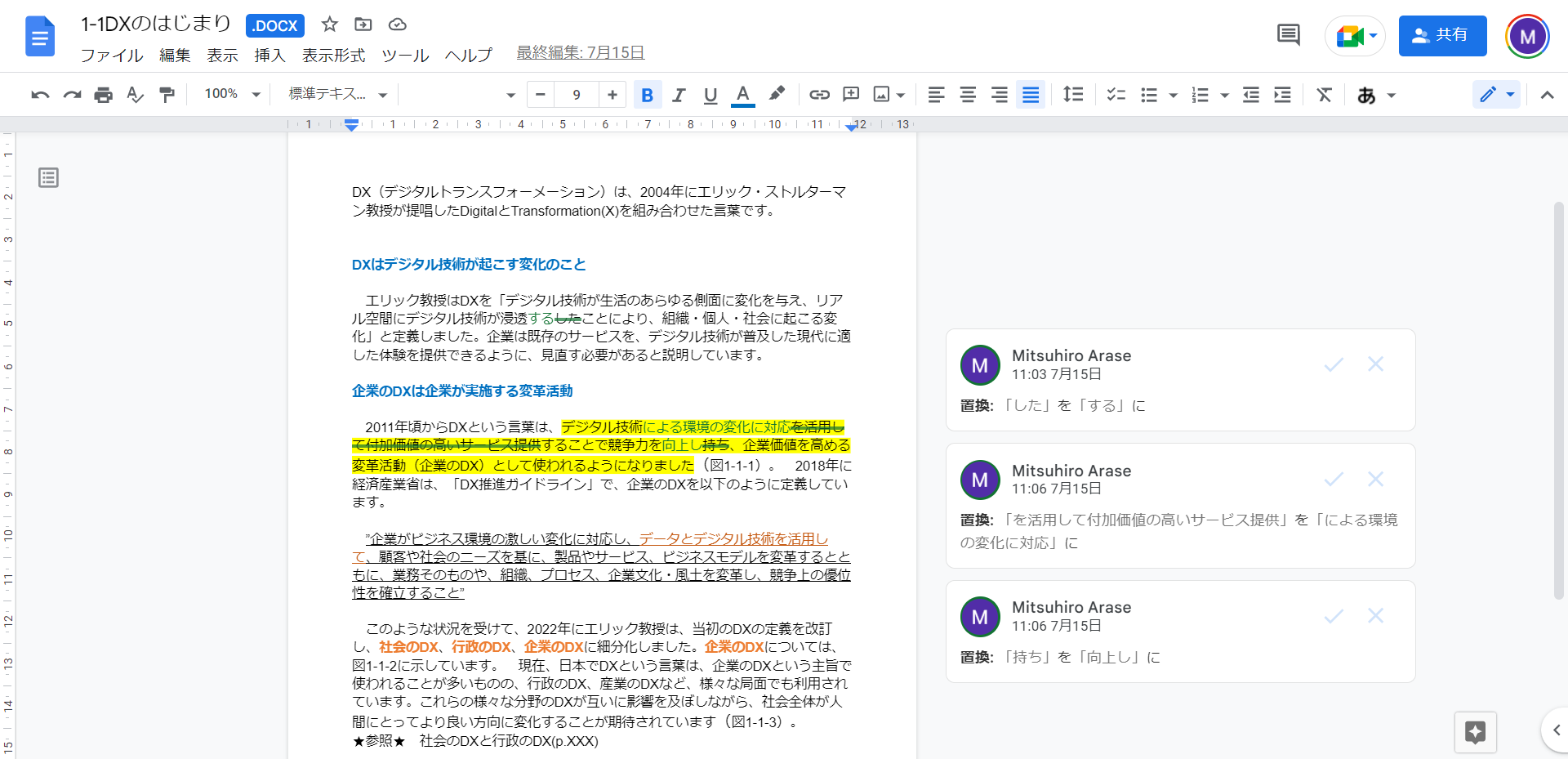Add a comment icon in toolbar

pos(851,95)
